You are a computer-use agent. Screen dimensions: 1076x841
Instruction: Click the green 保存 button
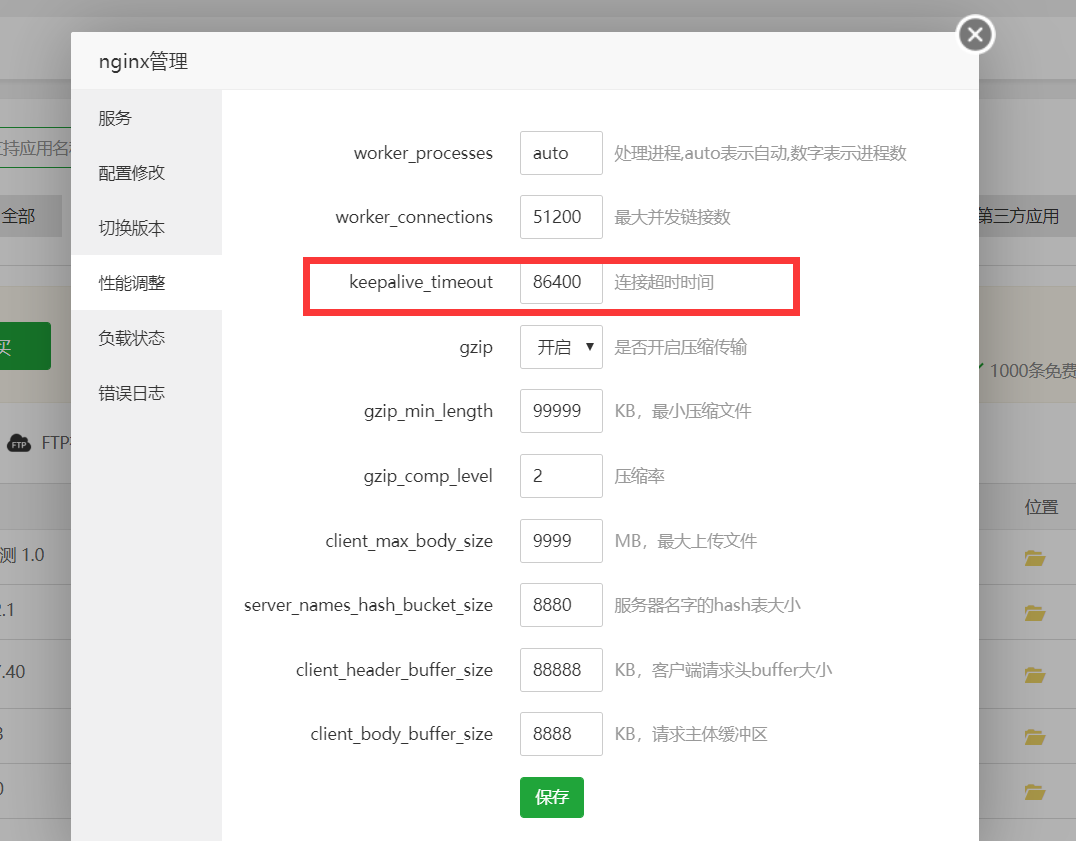point(552,797)
